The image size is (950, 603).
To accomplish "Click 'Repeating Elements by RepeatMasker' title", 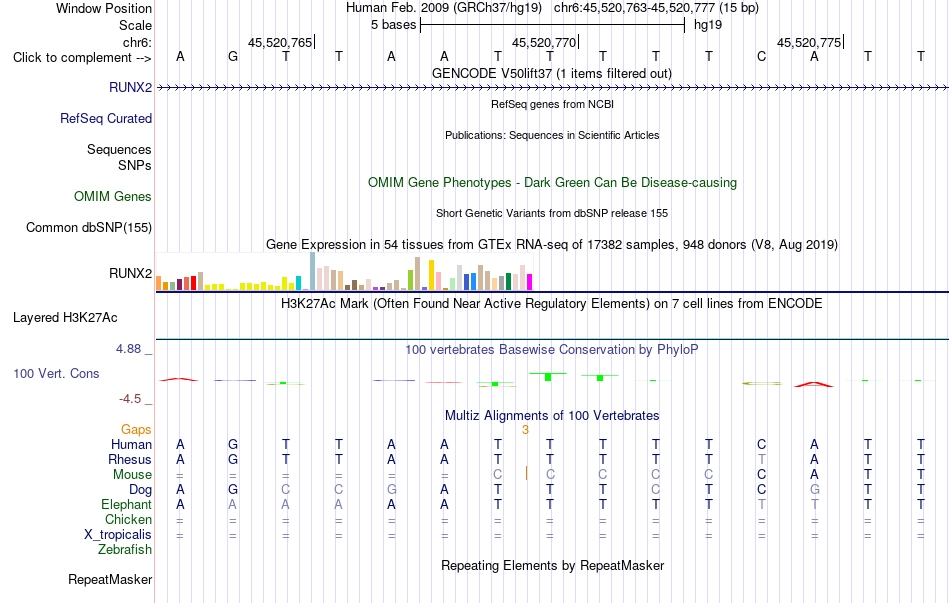I will 552,565.
